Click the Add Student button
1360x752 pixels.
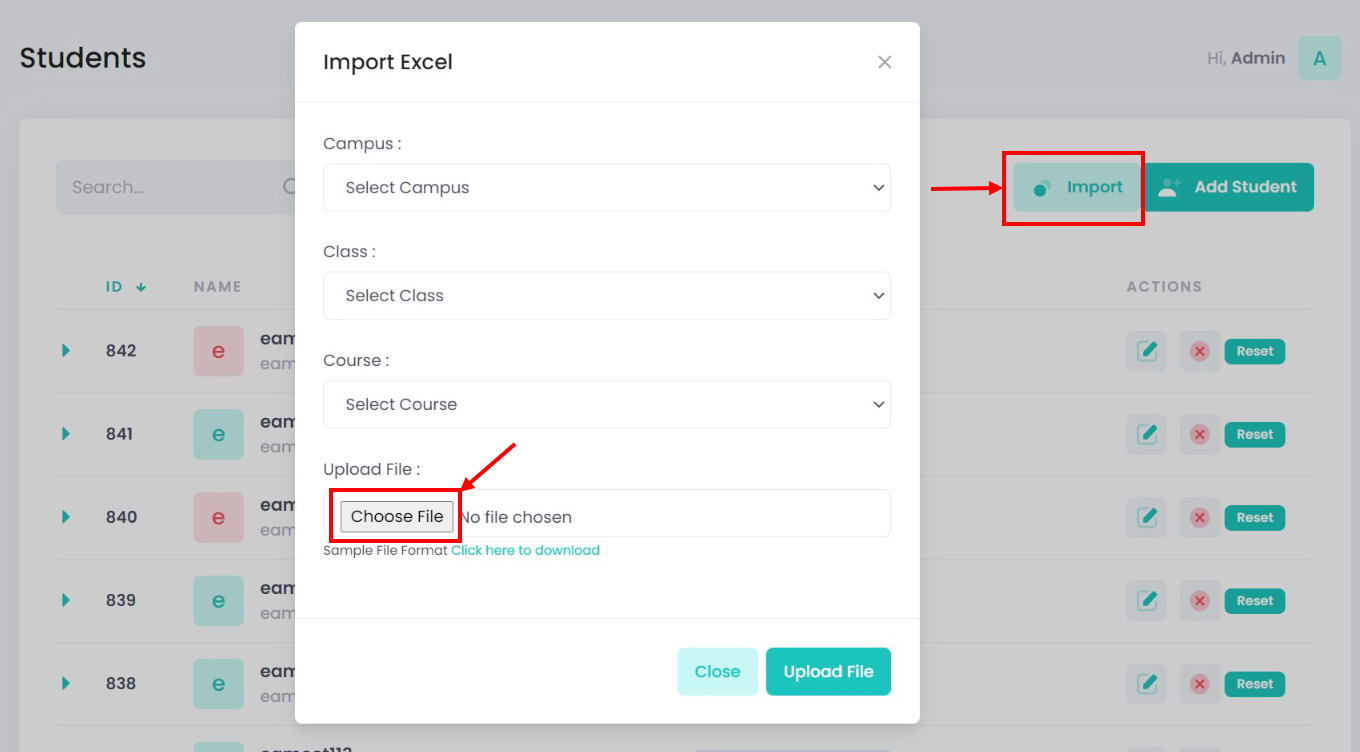click(x=1229, y=187)
